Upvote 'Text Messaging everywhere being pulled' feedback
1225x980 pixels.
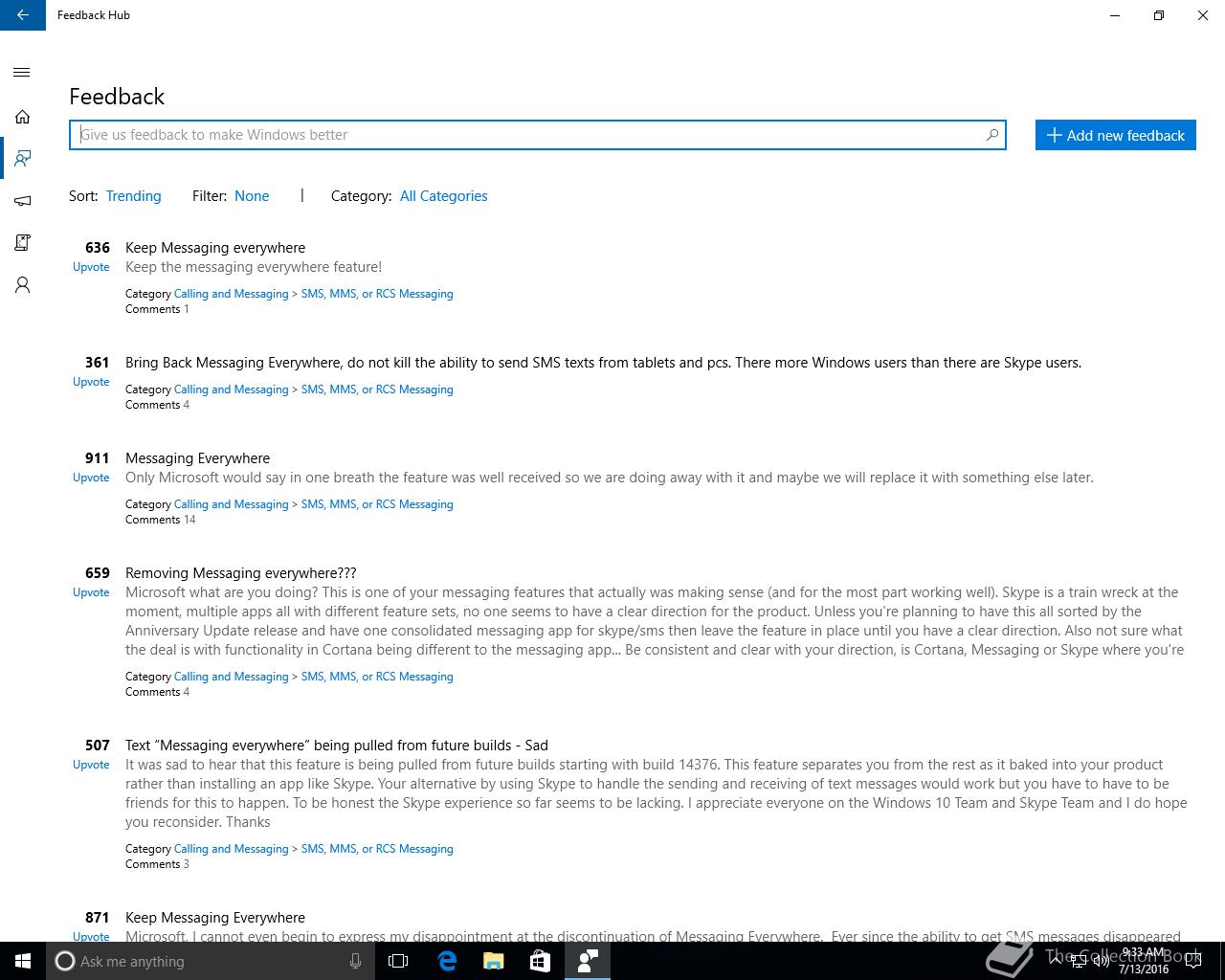91,765
